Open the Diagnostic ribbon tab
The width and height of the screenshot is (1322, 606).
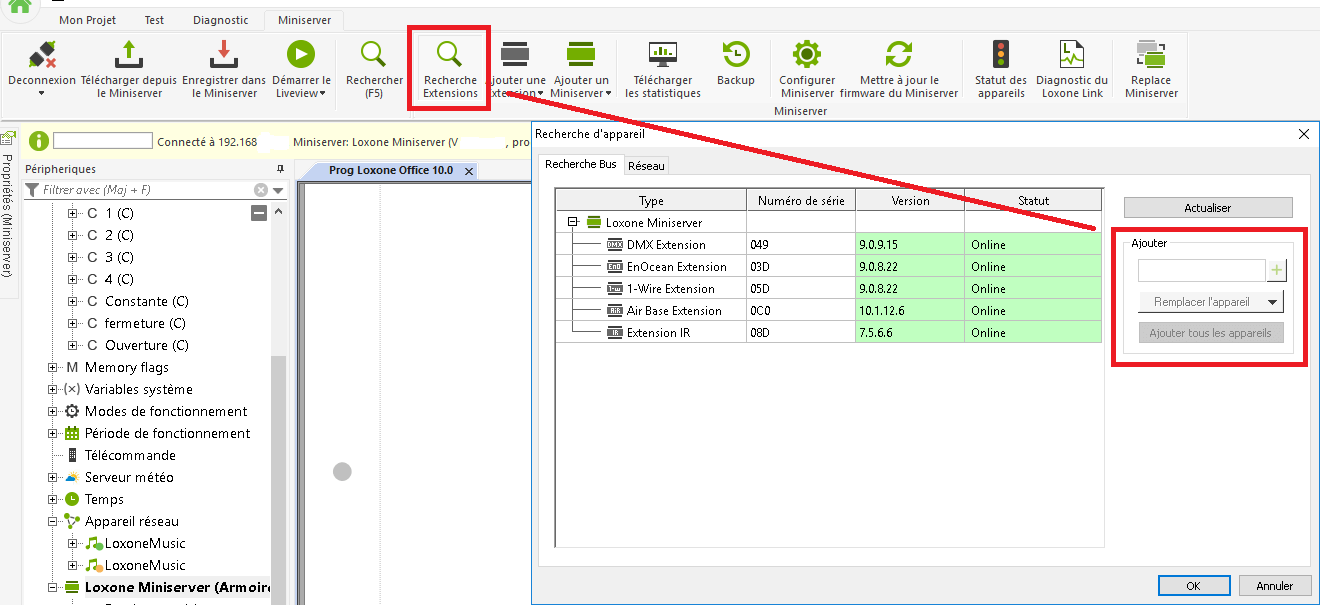(221, 20)
